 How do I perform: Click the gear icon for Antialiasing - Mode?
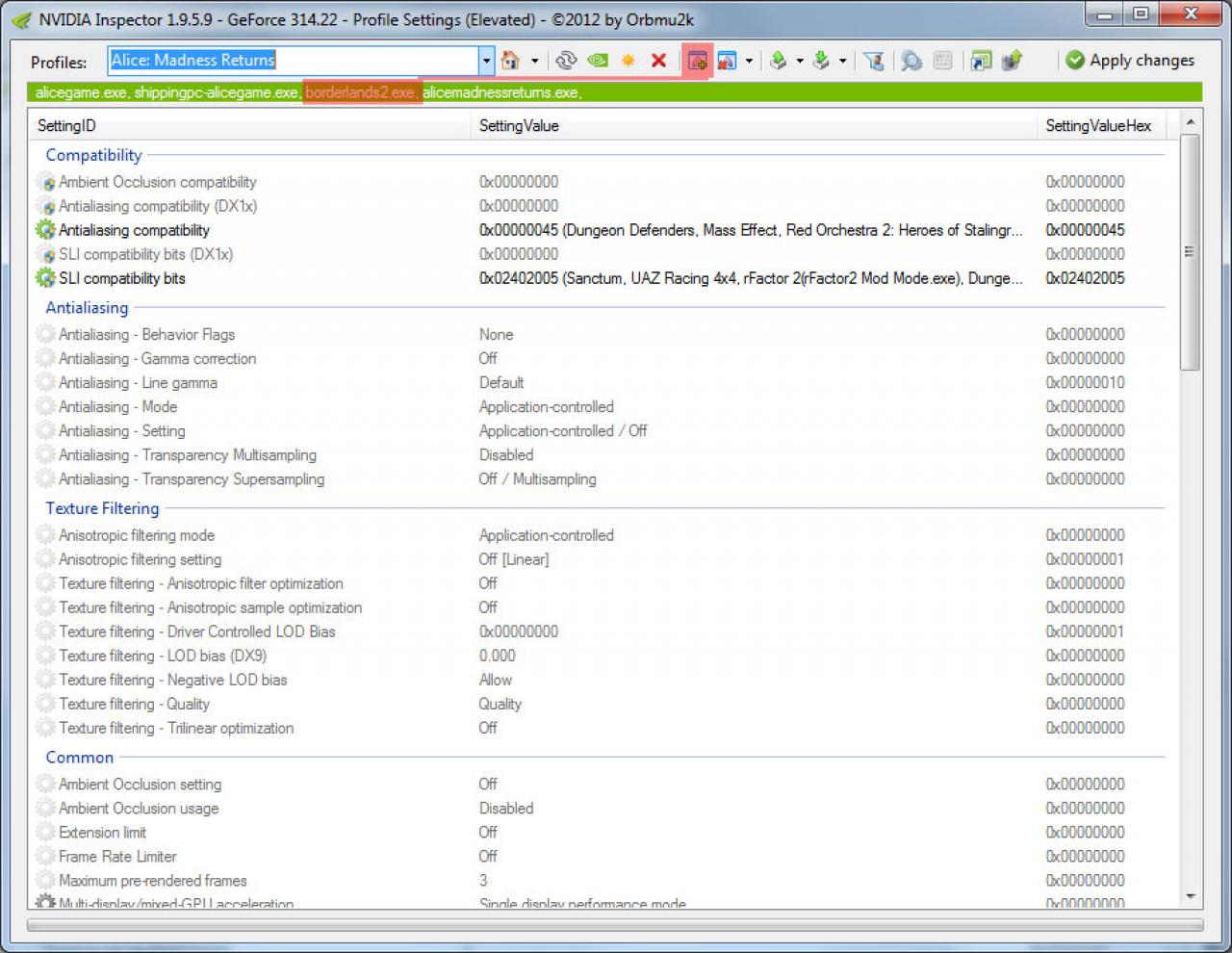pos(45,407)
